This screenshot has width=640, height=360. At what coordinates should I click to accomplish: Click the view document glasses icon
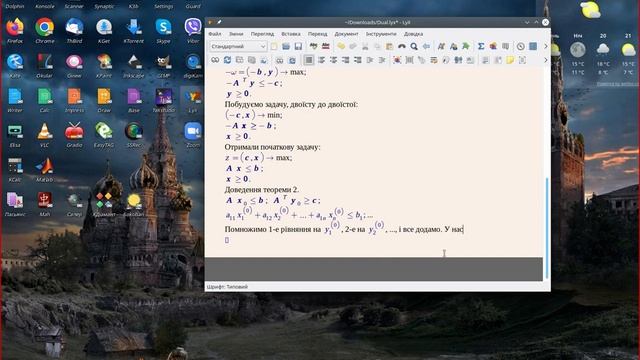pyautogui.click(x=215, y=60)
